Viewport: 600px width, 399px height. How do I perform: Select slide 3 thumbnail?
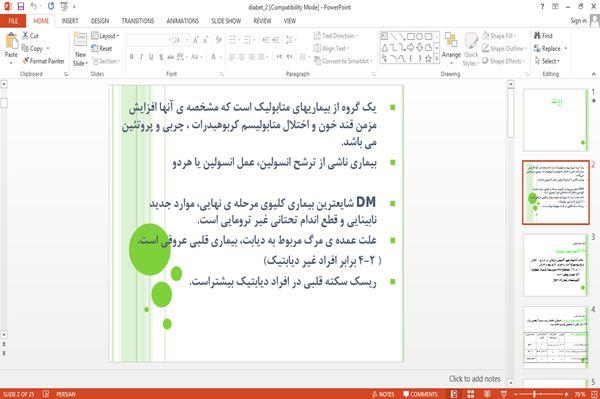coord(555,265)
